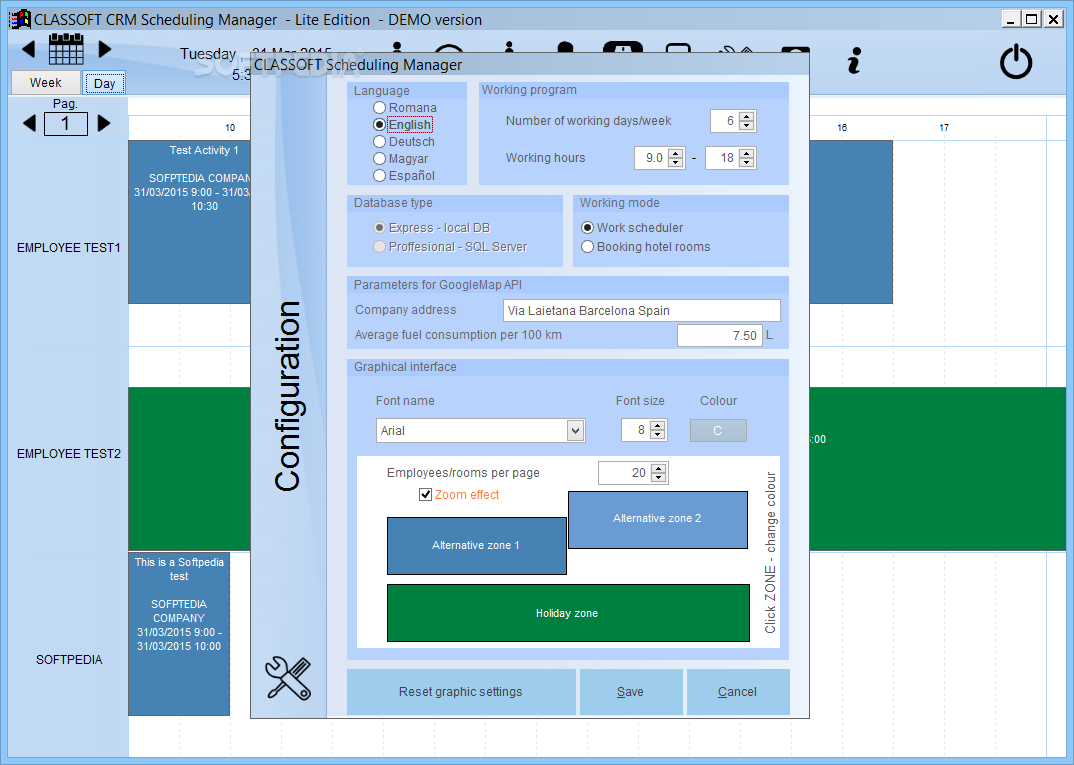The image size is (1074, 765).
Task: Go to previous date with left arrow beside calendar
Action: [29, 49]
